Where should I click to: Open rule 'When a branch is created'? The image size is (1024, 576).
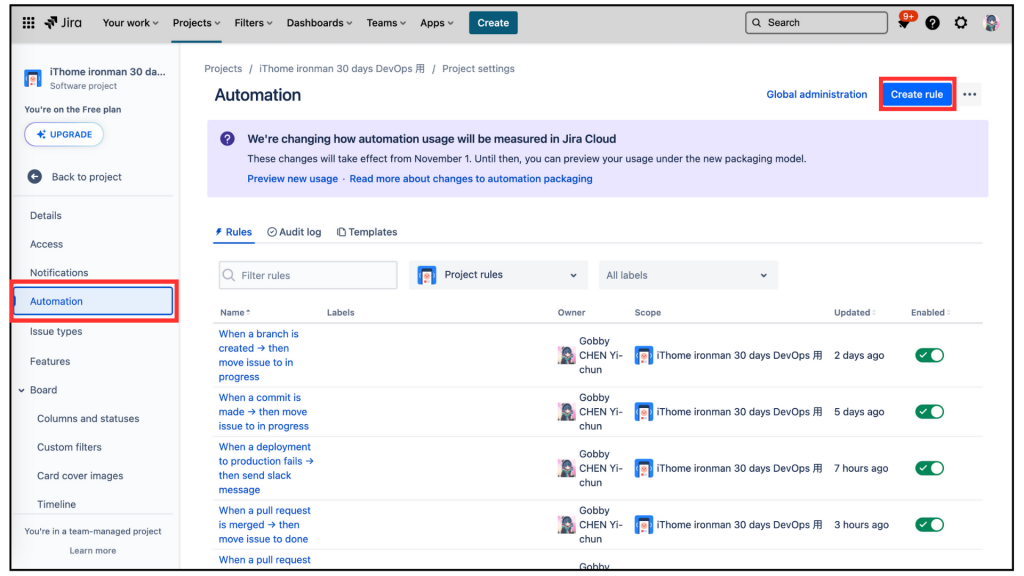(259, 355)
